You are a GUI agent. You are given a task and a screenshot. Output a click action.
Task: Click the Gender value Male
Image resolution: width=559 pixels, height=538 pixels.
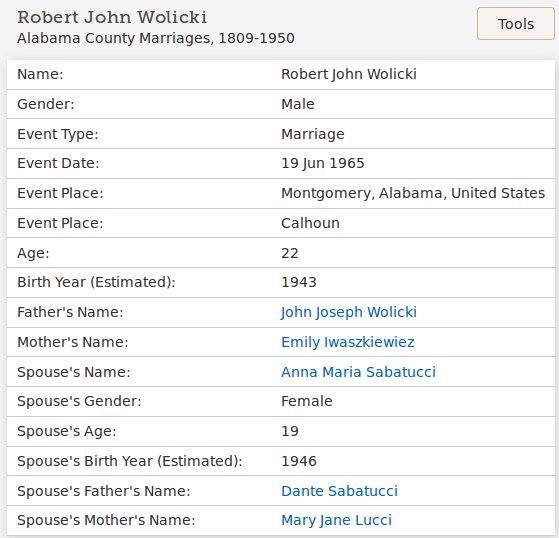tap(298, 104)
